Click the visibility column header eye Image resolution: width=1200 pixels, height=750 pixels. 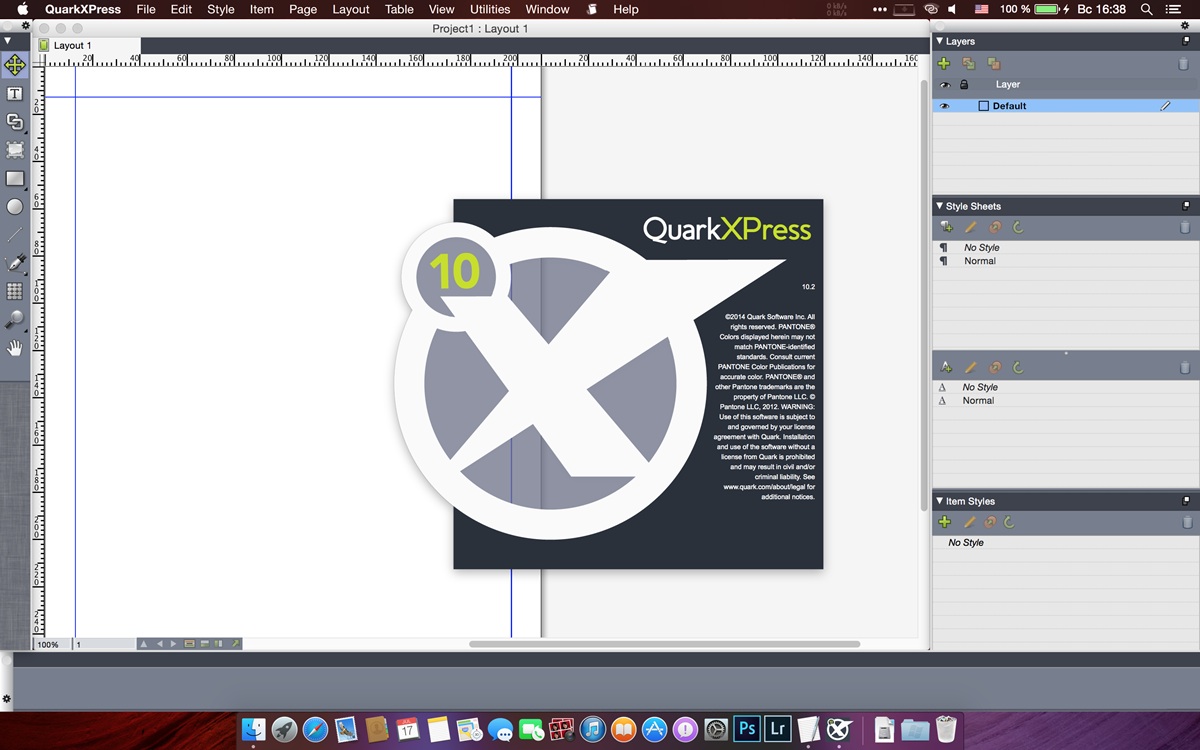coord(945,85)
